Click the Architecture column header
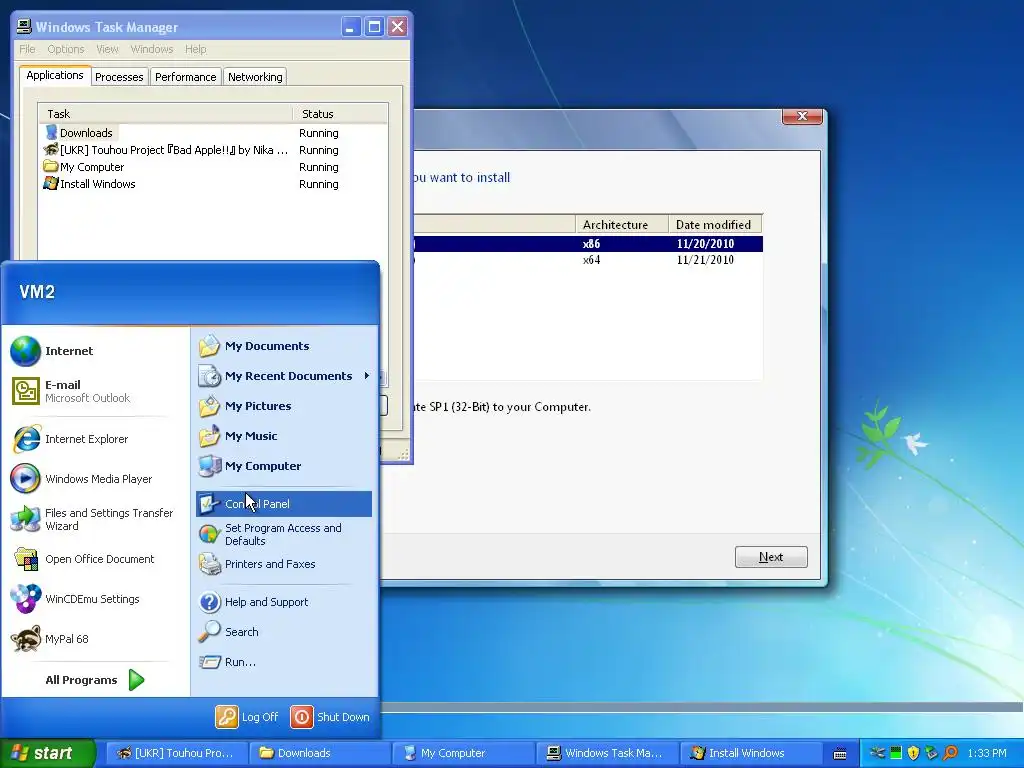The image size is (1024, 768). pyautogui.click(x=622, y=225)
